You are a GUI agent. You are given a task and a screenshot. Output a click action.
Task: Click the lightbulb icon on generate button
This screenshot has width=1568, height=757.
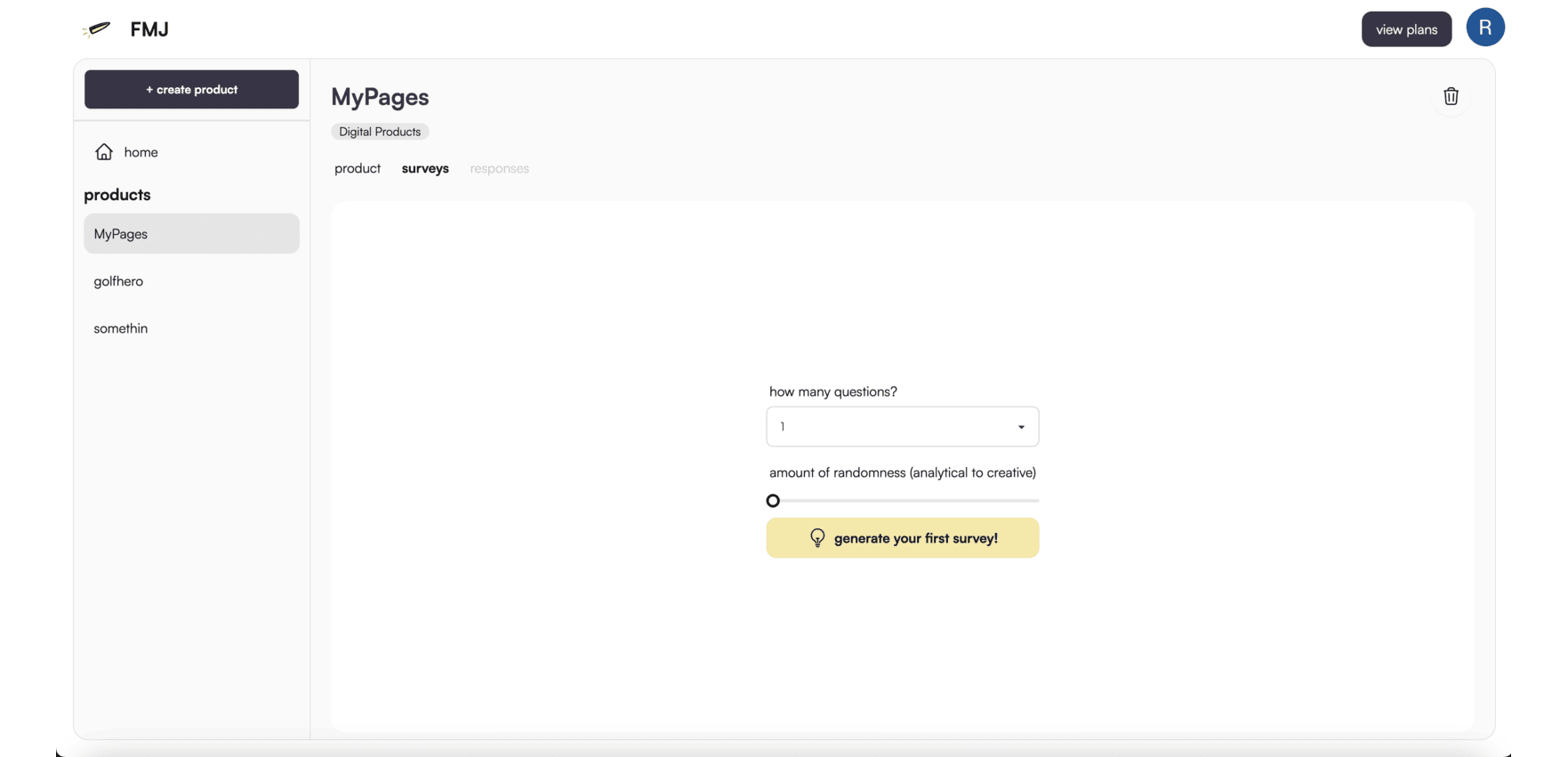(x=817, y=538)
